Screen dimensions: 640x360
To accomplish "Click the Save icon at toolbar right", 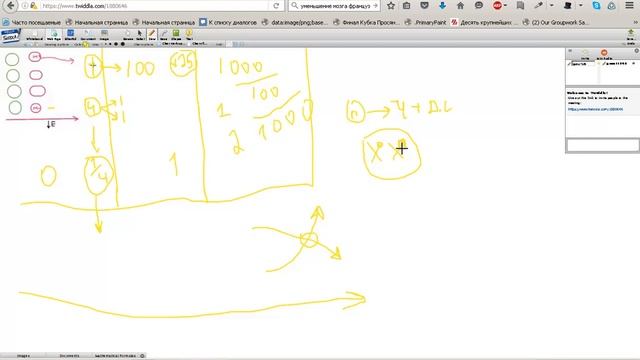I will click(631, 35).
